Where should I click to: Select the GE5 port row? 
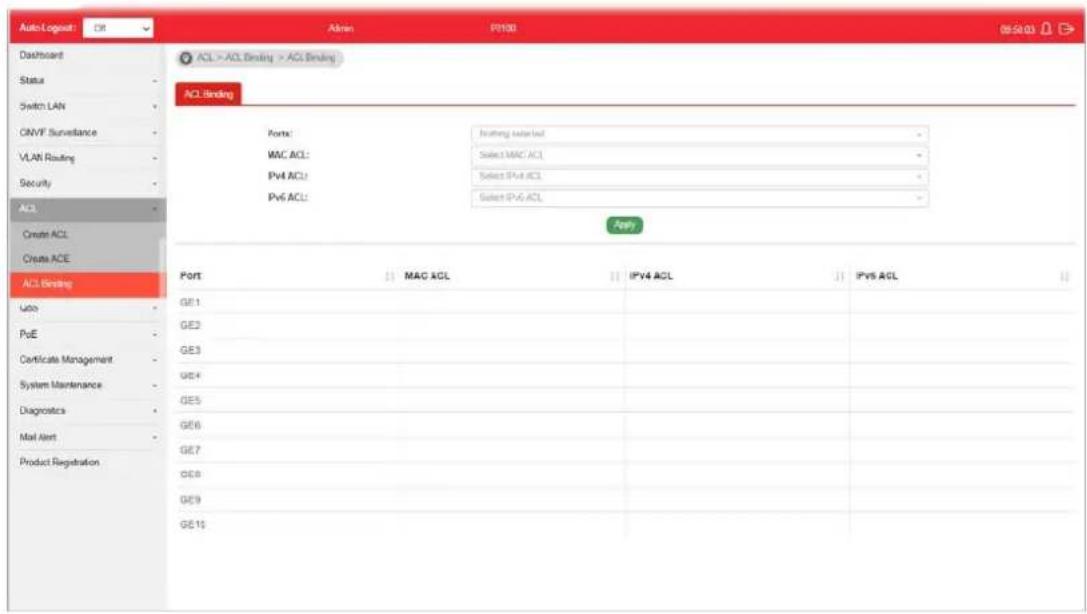click(624, 401)
